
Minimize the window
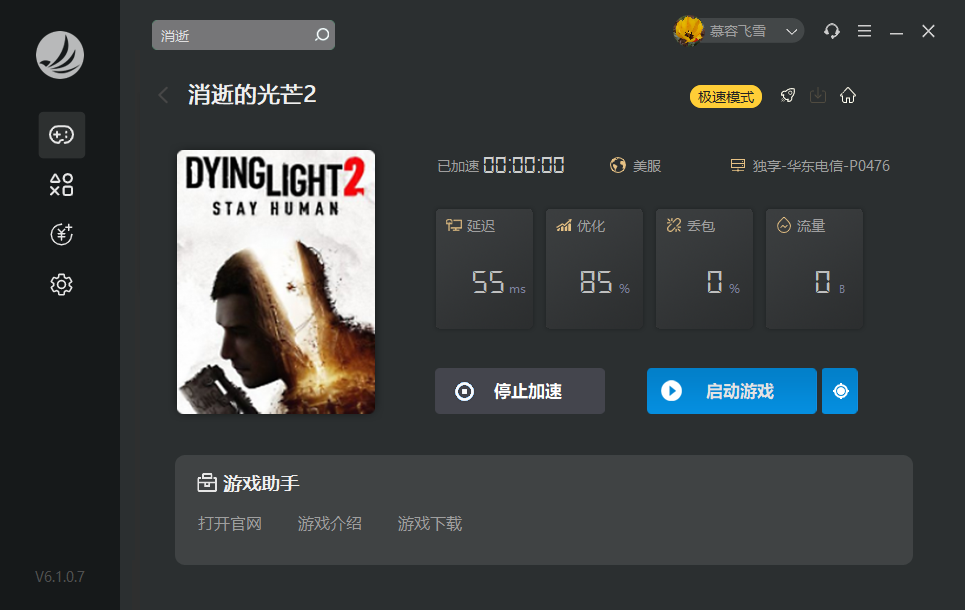(896, 31)
